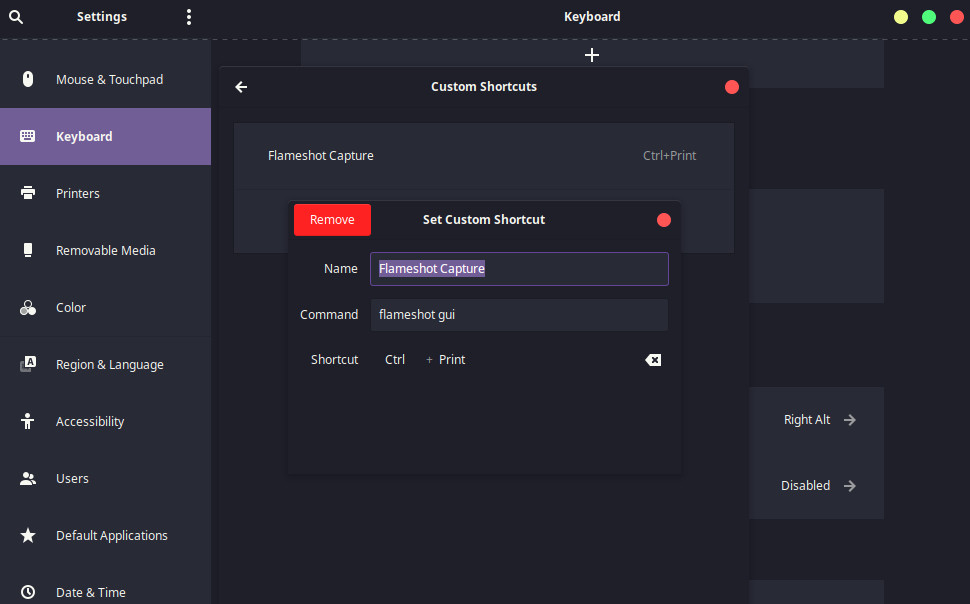The image size is (970, 604).
Task: Focus the Name input field
Action: (x=519, y=269)
